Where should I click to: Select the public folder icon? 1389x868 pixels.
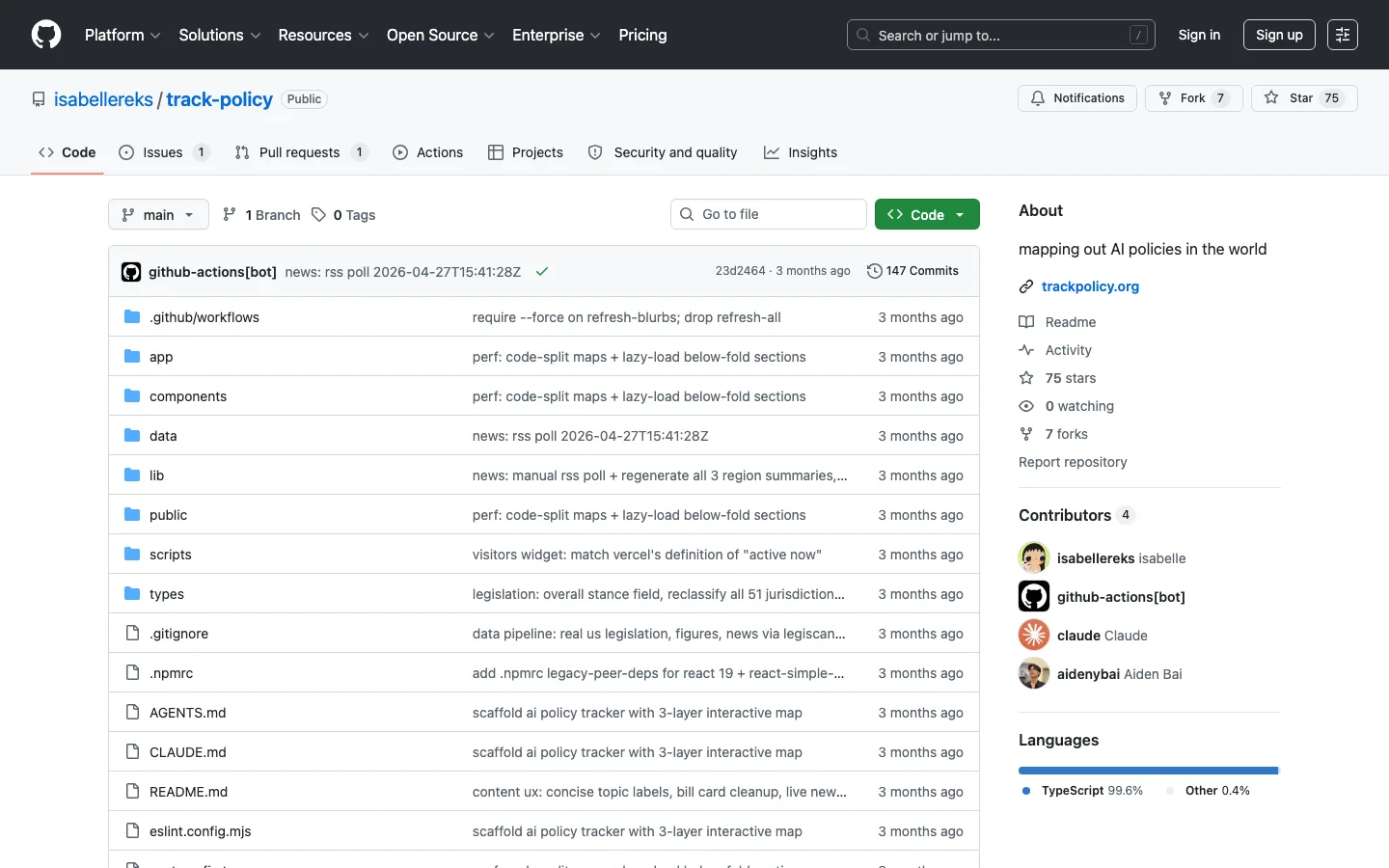point(132,514)
